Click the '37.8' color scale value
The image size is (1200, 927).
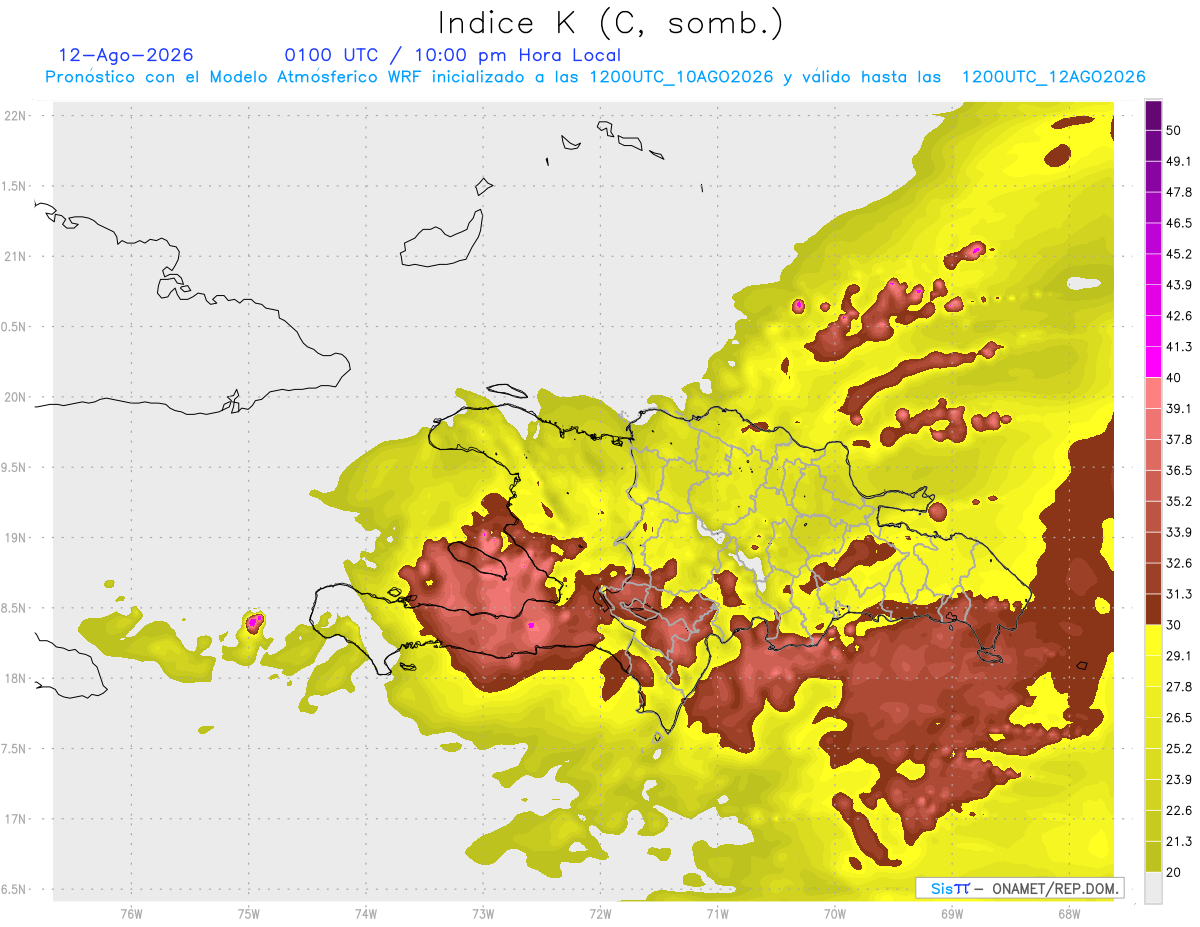pos(1178,440)
